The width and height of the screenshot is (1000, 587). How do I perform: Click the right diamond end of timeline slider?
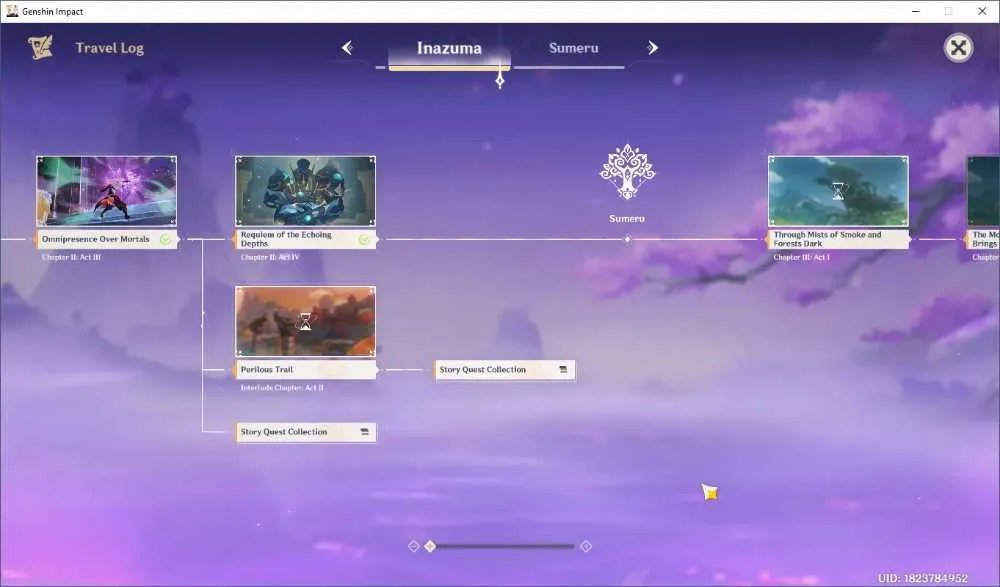pyautogui.click(x=586, y=546)
